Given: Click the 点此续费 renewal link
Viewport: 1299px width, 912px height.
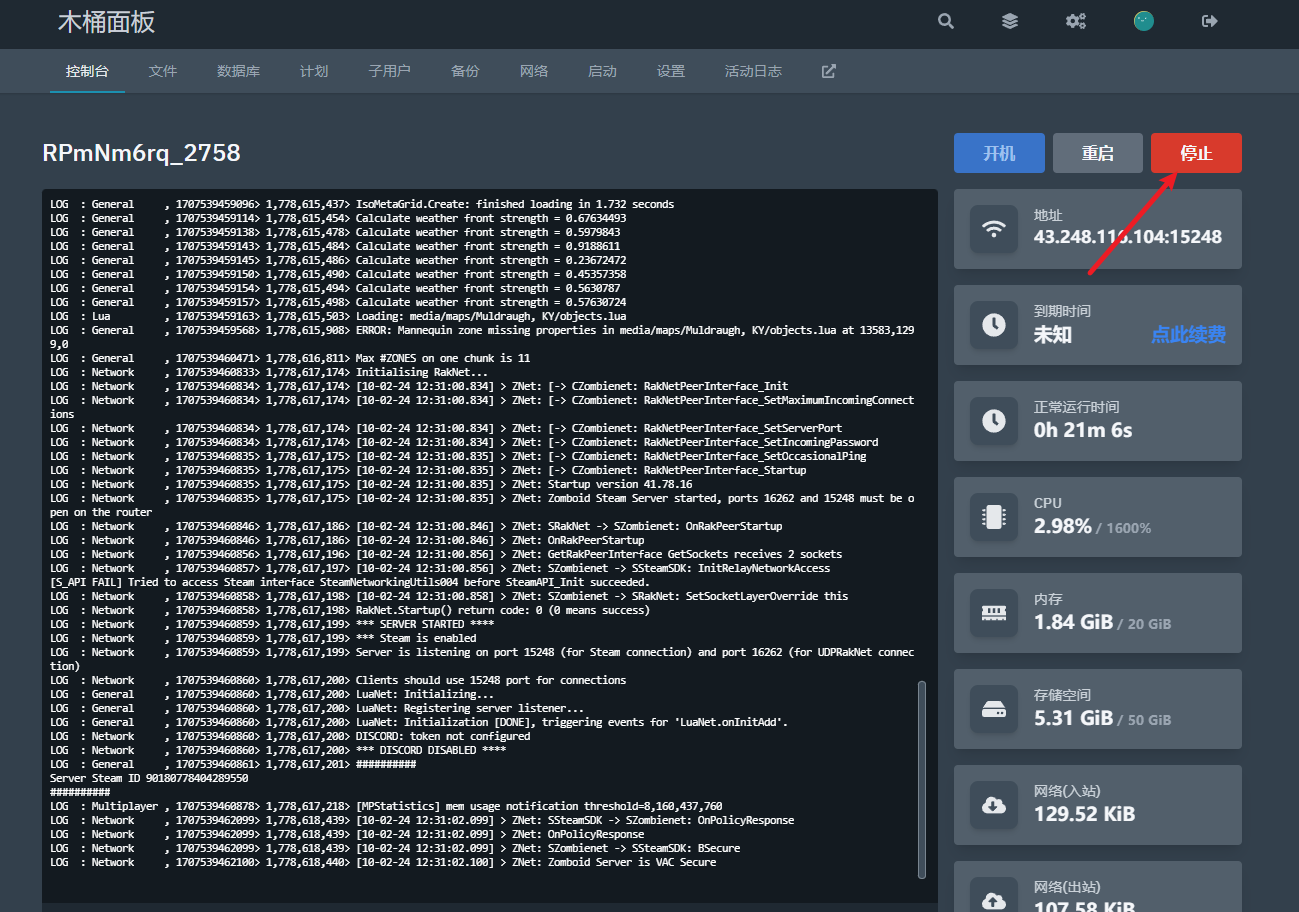Looking at the screenshot, I should 1188,335.
